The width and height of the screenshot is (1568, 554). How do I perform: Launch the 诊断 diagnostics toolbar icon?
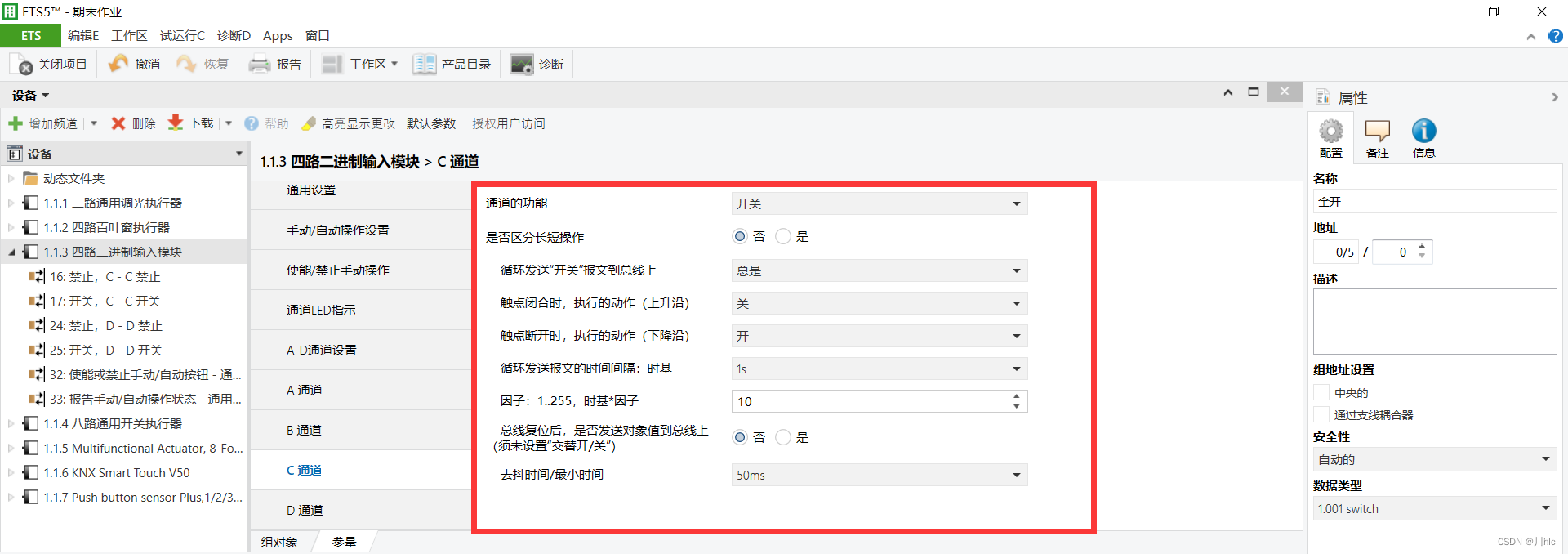coord(521,64)
